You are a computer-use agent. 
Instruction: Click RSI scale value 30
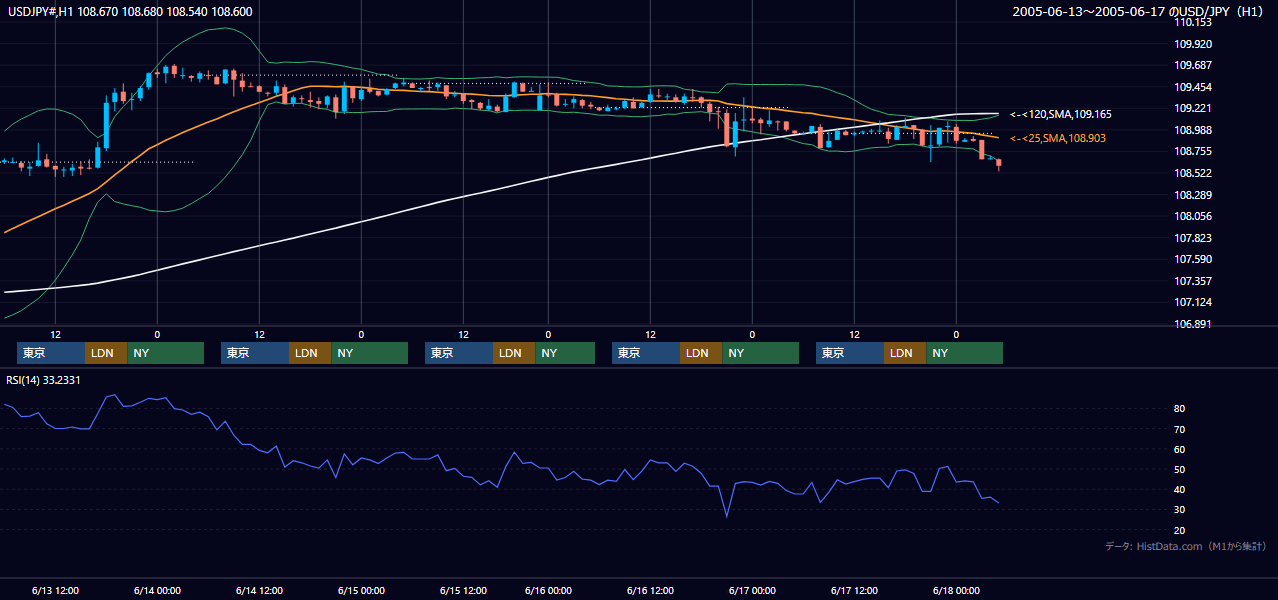(1180, 509)
